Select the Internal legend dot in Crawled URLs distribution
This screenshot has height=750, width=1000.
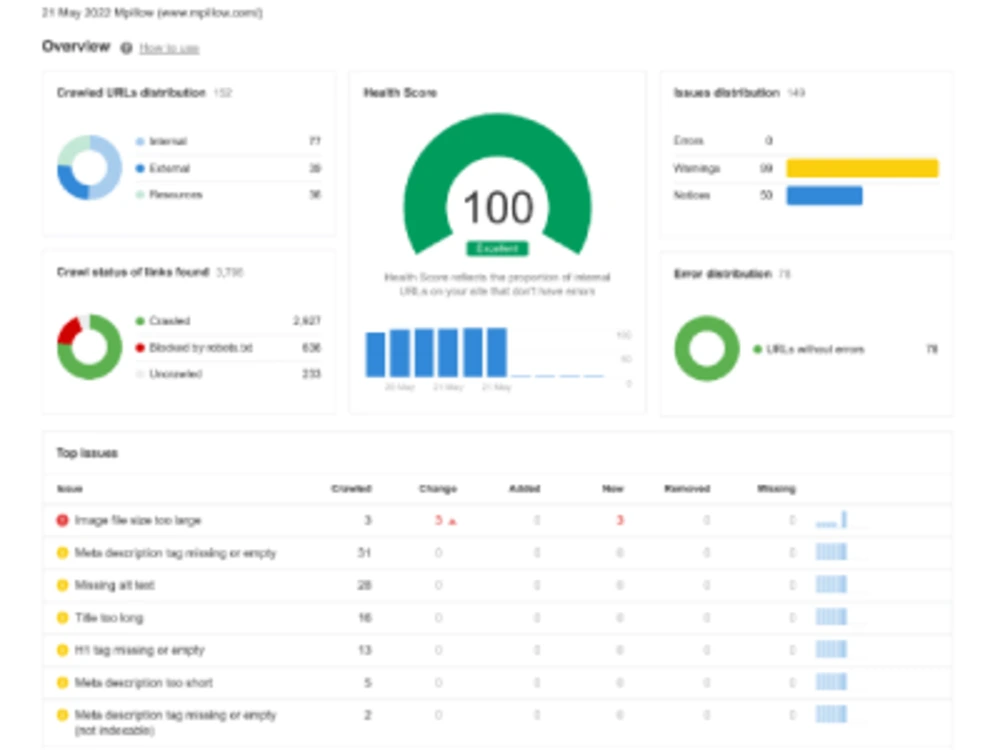click(140, 142)
